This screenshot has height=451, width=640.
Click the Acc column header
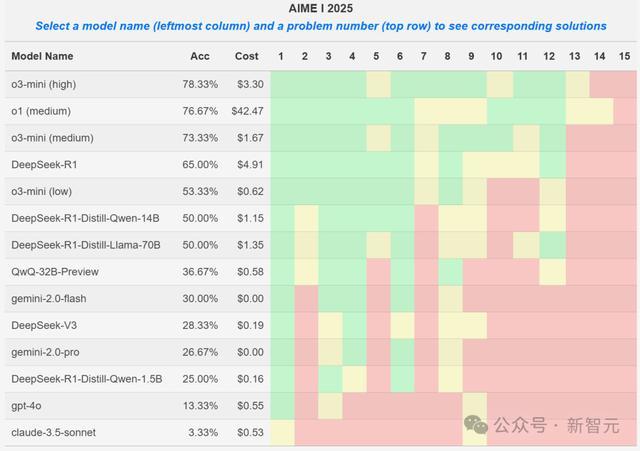[200, 56]
